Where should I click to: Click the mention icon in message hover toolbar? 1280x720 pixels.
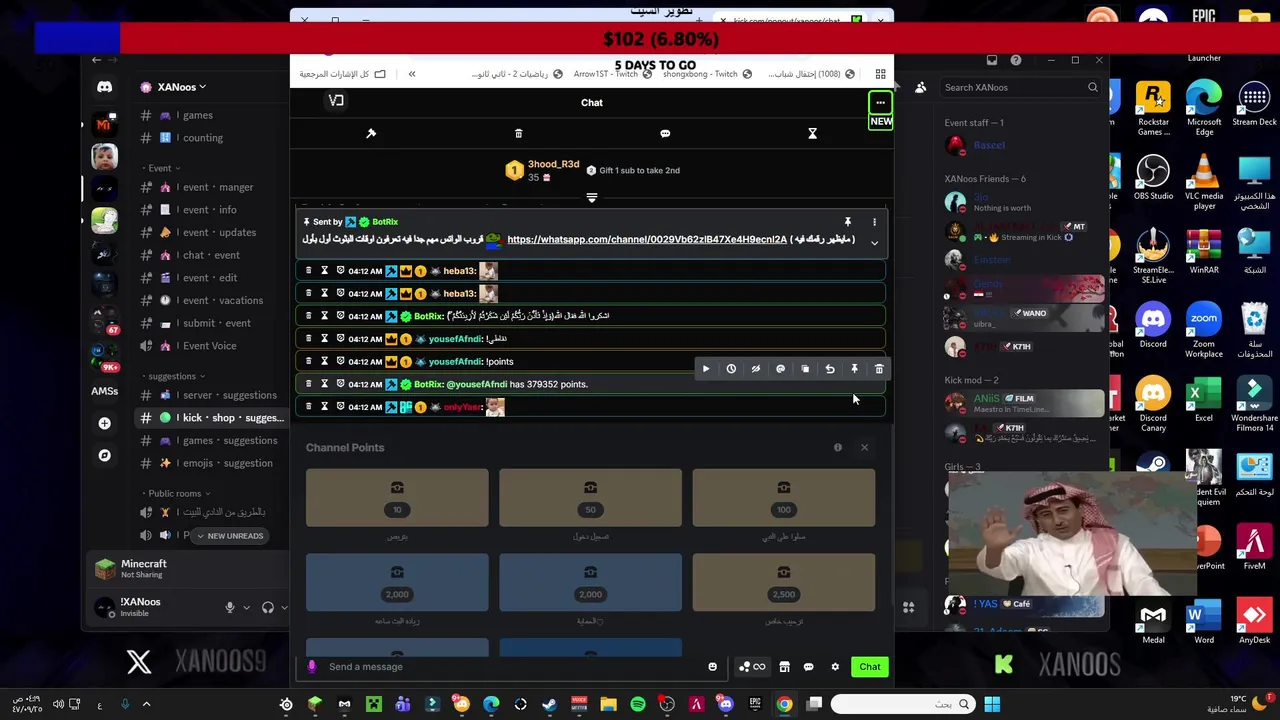click(780, 369)
